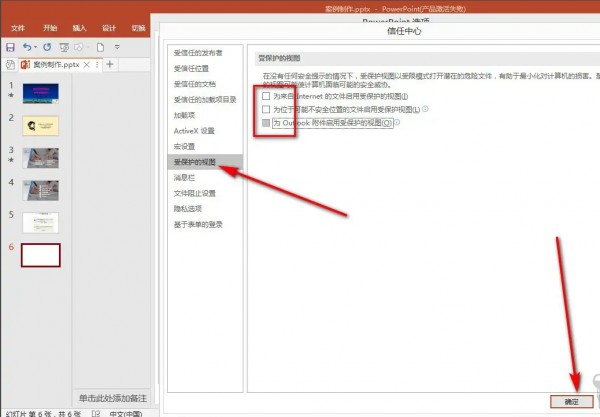Click transition star icon under slide 1
The image size is (600, 417).
11,95
